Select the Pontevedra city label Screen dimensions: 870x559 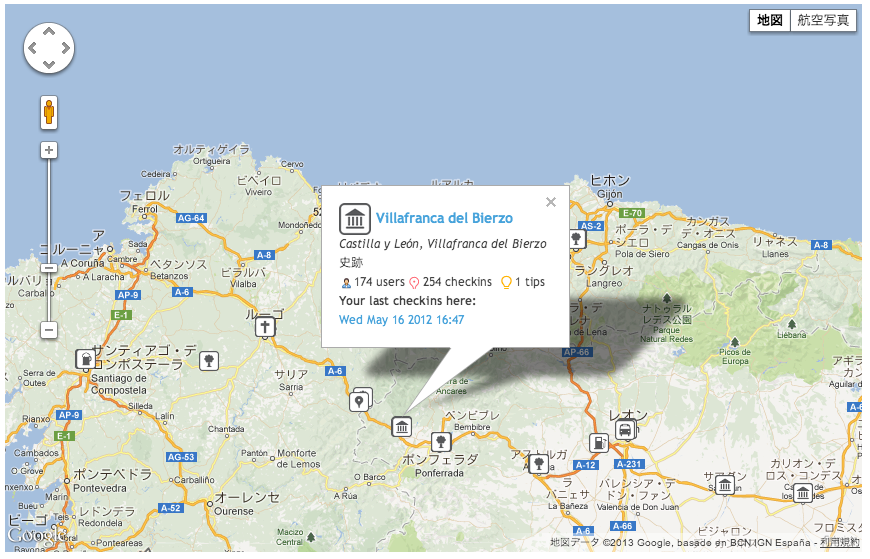pos(99,488)
